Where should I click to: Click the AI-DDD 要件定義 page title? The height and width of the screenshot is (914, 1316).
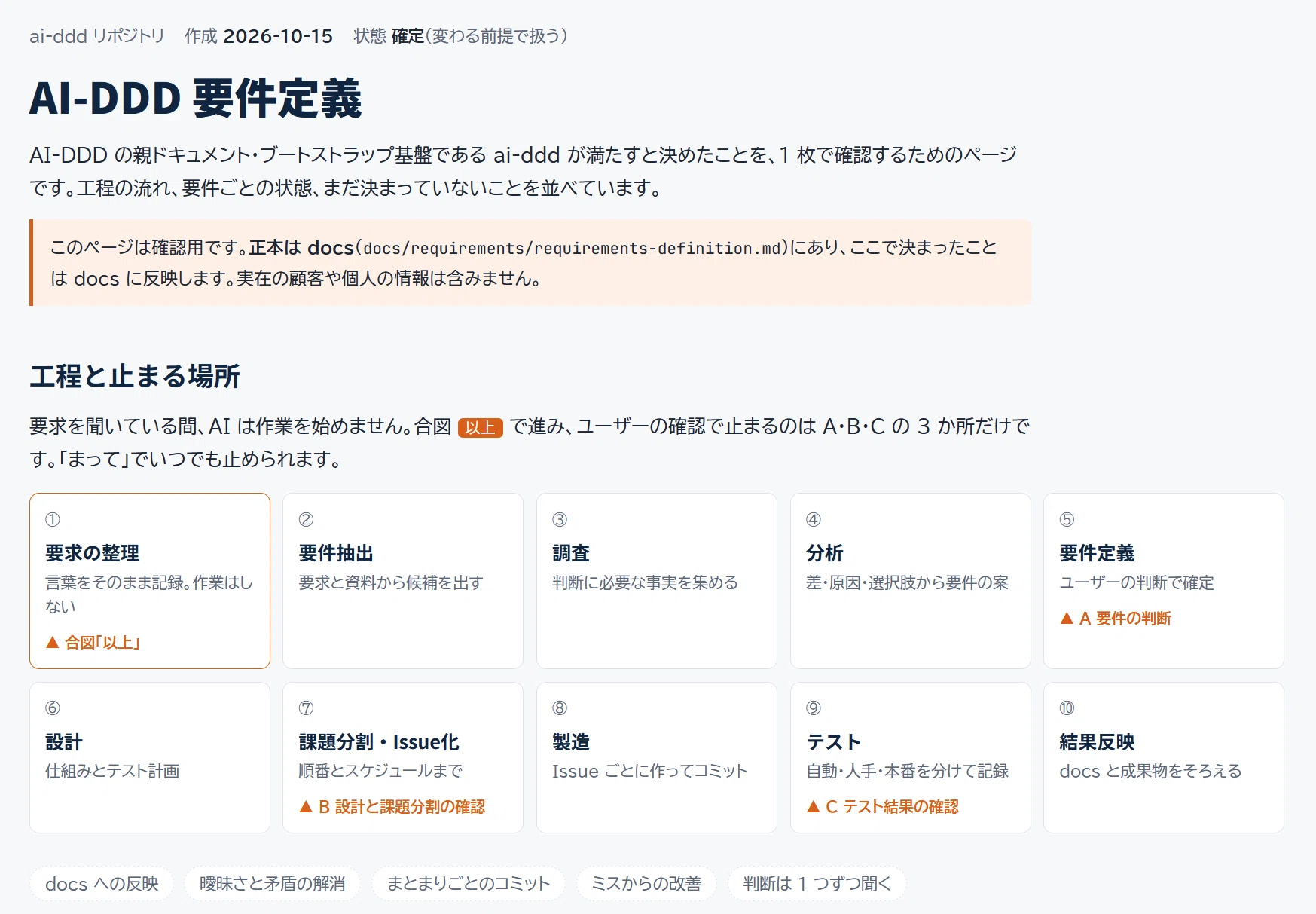196,99
